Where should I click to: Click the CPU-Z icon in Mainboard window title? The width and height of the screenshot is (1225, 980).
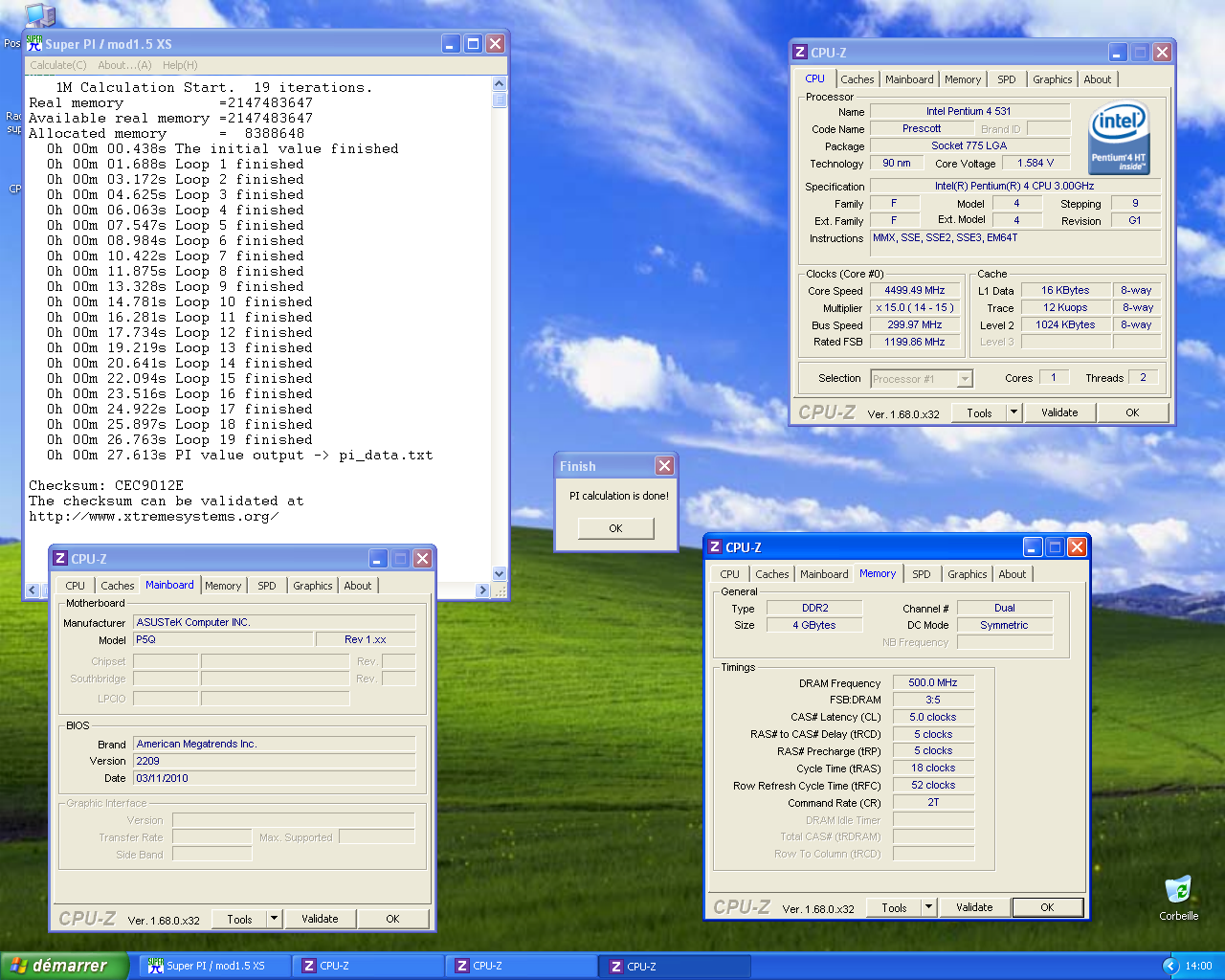(60, 559)
